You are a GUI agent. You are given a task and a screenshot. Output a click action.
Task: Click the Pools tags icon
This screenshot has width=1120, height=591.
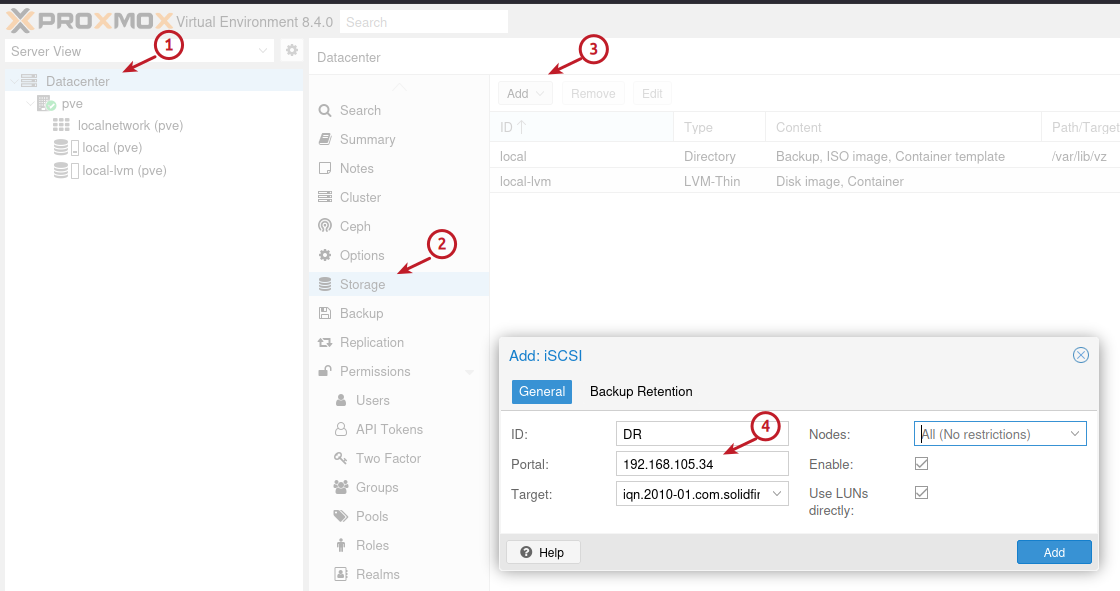tap(341, 516)
